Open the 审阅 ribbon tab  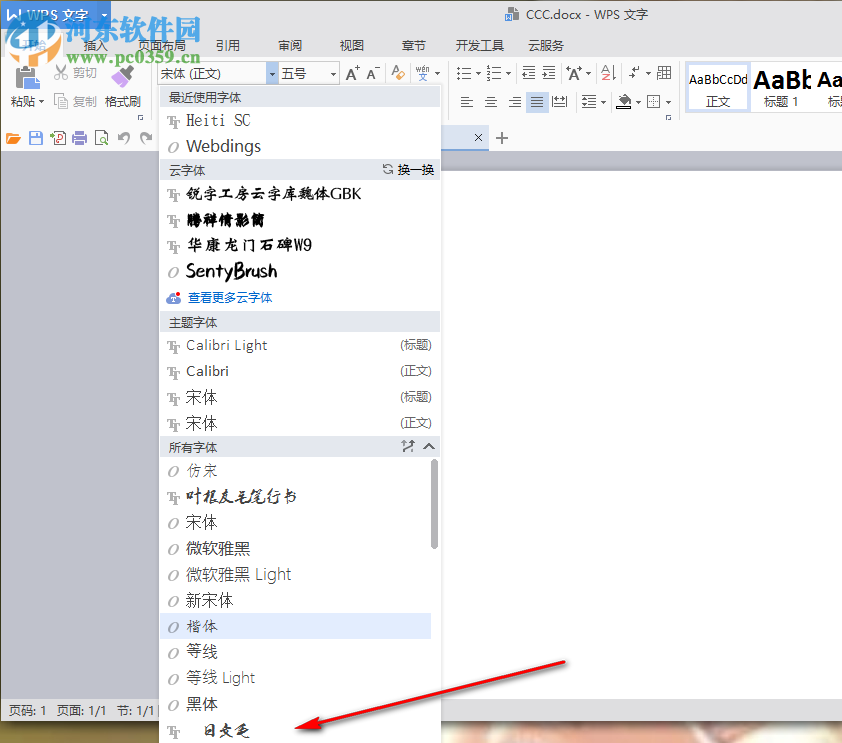(x=290, y=46)
